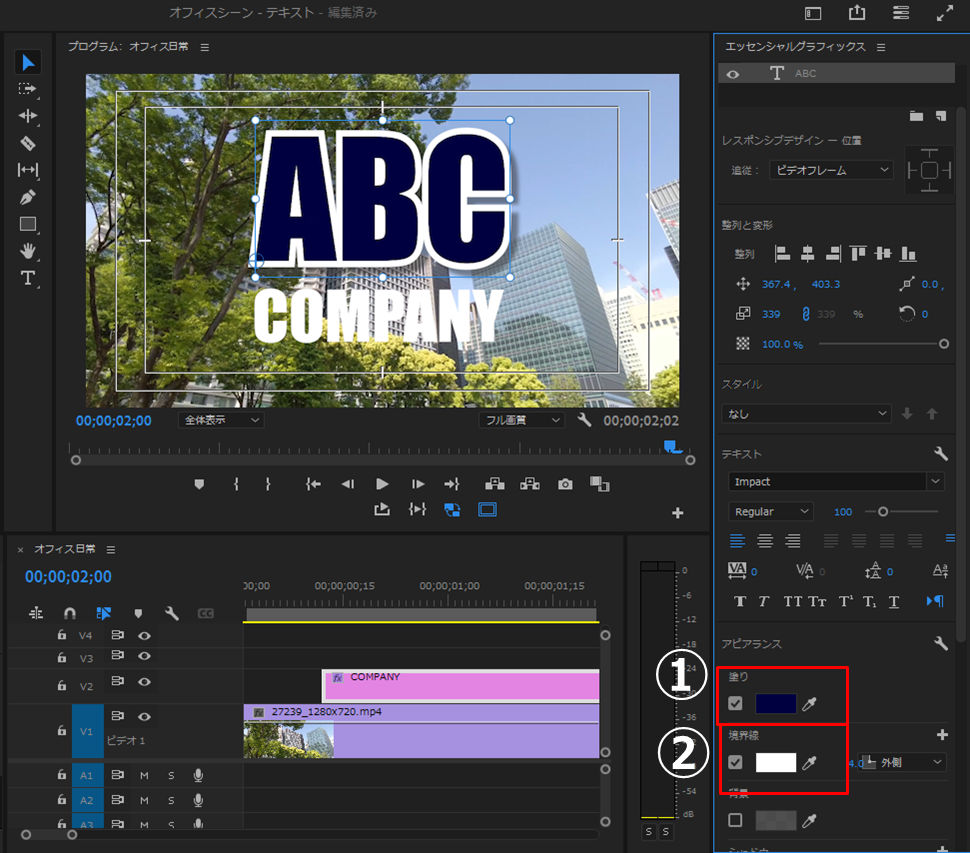Screen dimensions: 970x853
Task: Open the Impact font dropdown
Action: 935,482
